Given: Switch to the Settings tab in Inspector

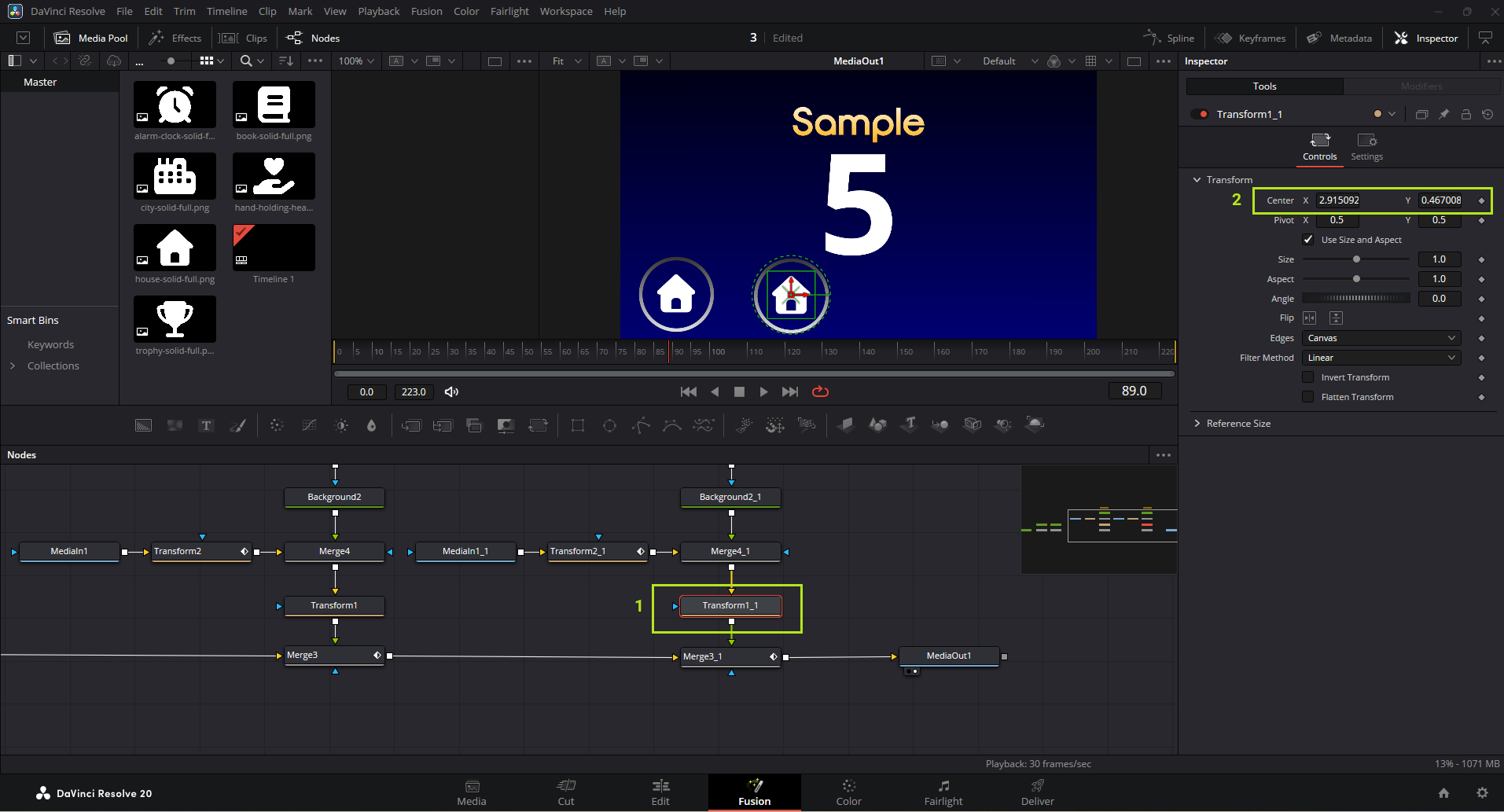Looking at the screenshot, I should coord(1366,146).
